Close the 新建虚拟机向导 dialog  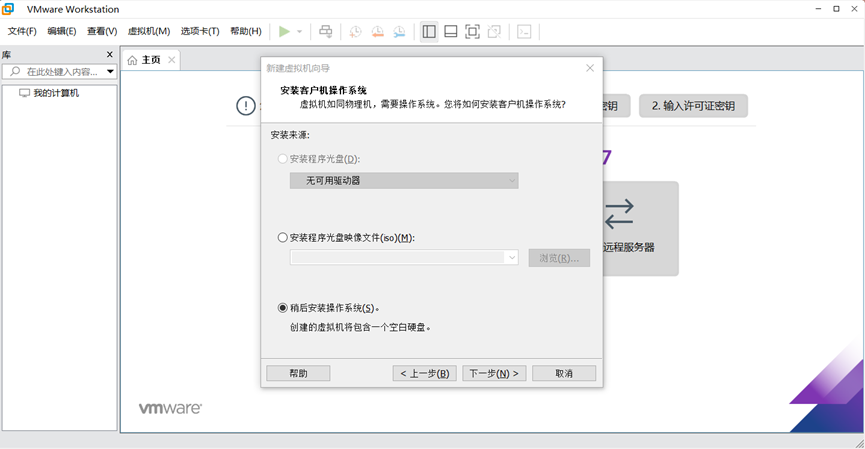(590, 68)
